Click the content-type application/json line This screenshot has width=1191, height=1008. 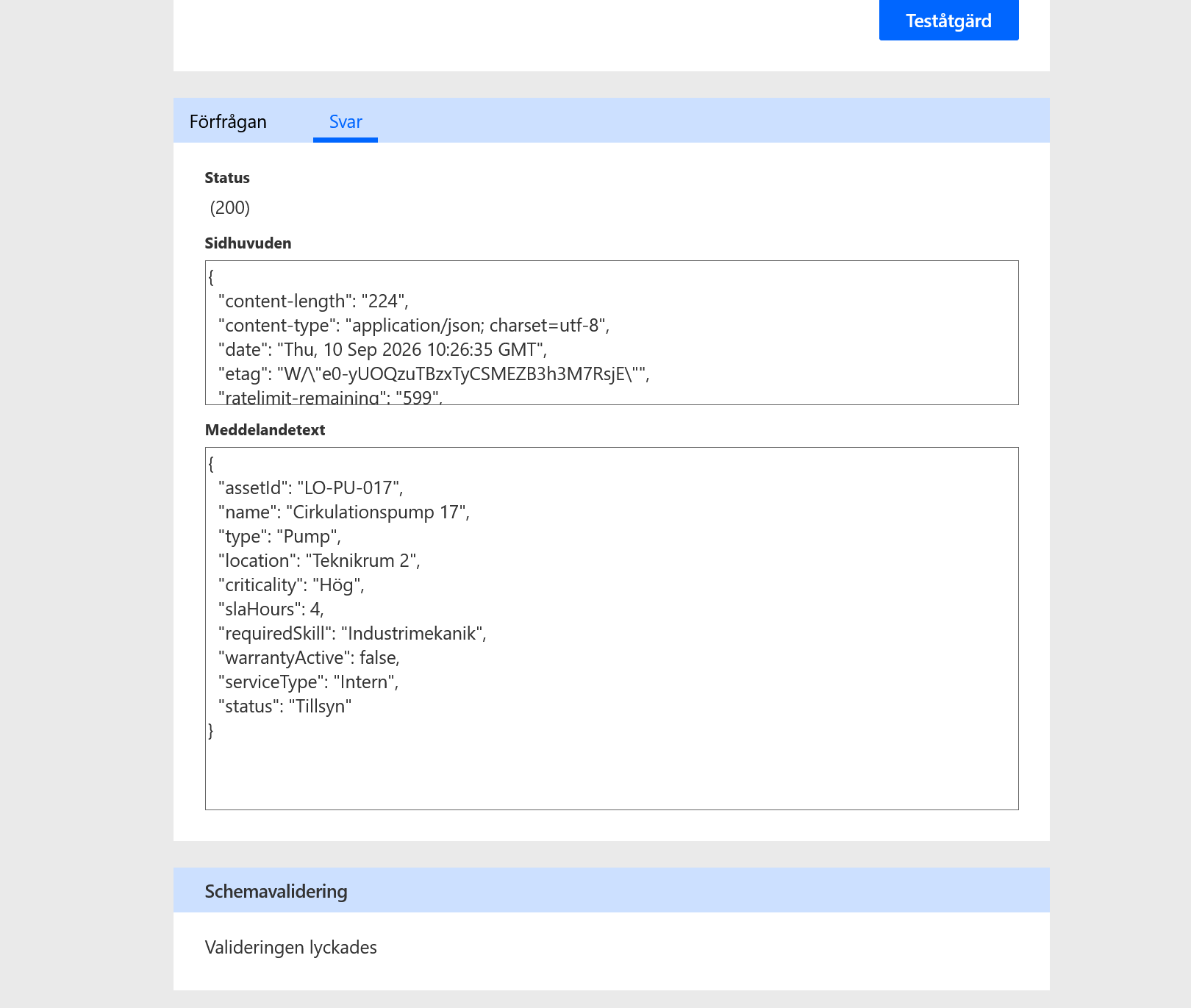coord(414,326)
